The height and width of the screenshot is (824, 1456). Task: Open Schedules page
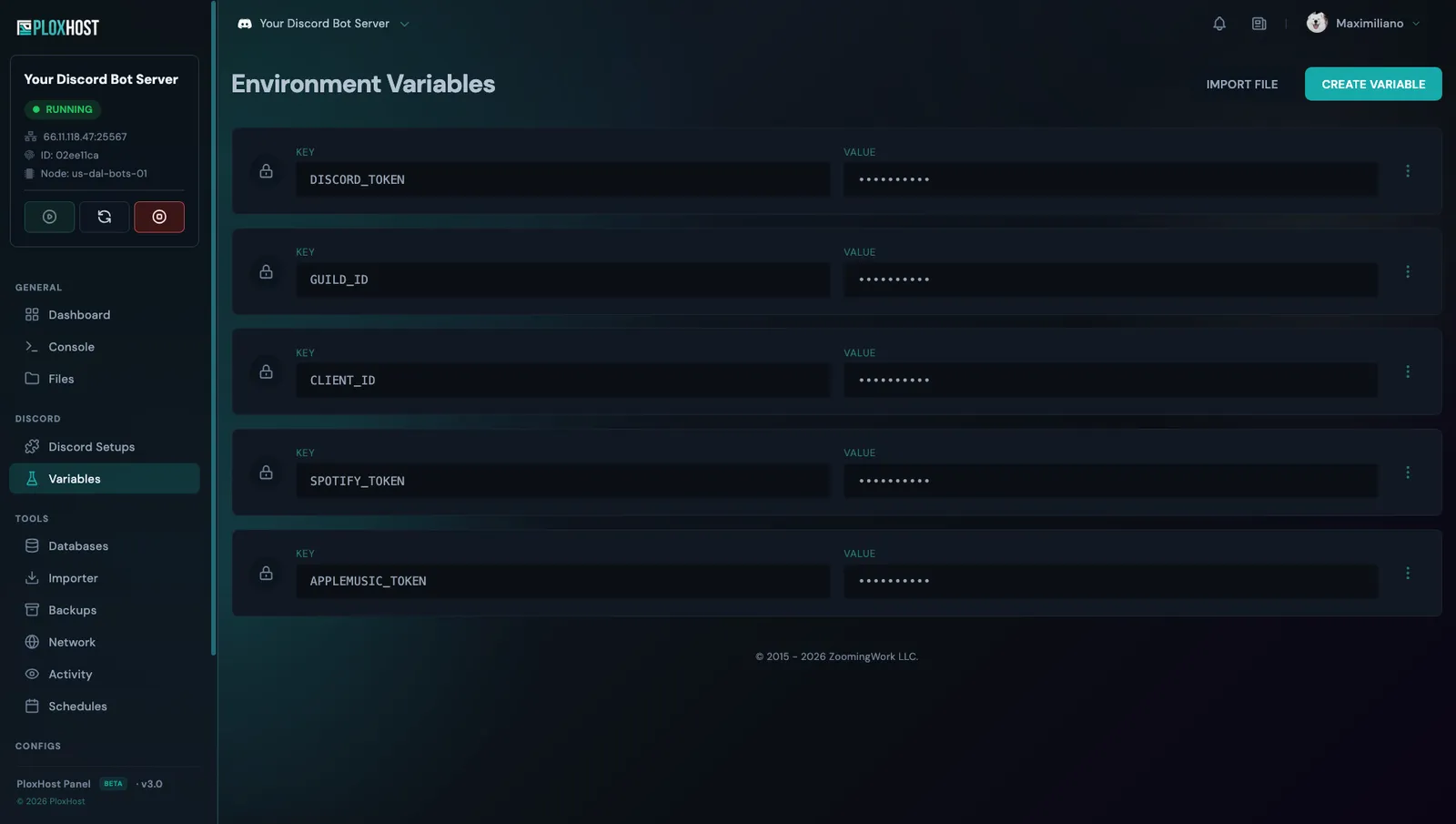[105, 707]
